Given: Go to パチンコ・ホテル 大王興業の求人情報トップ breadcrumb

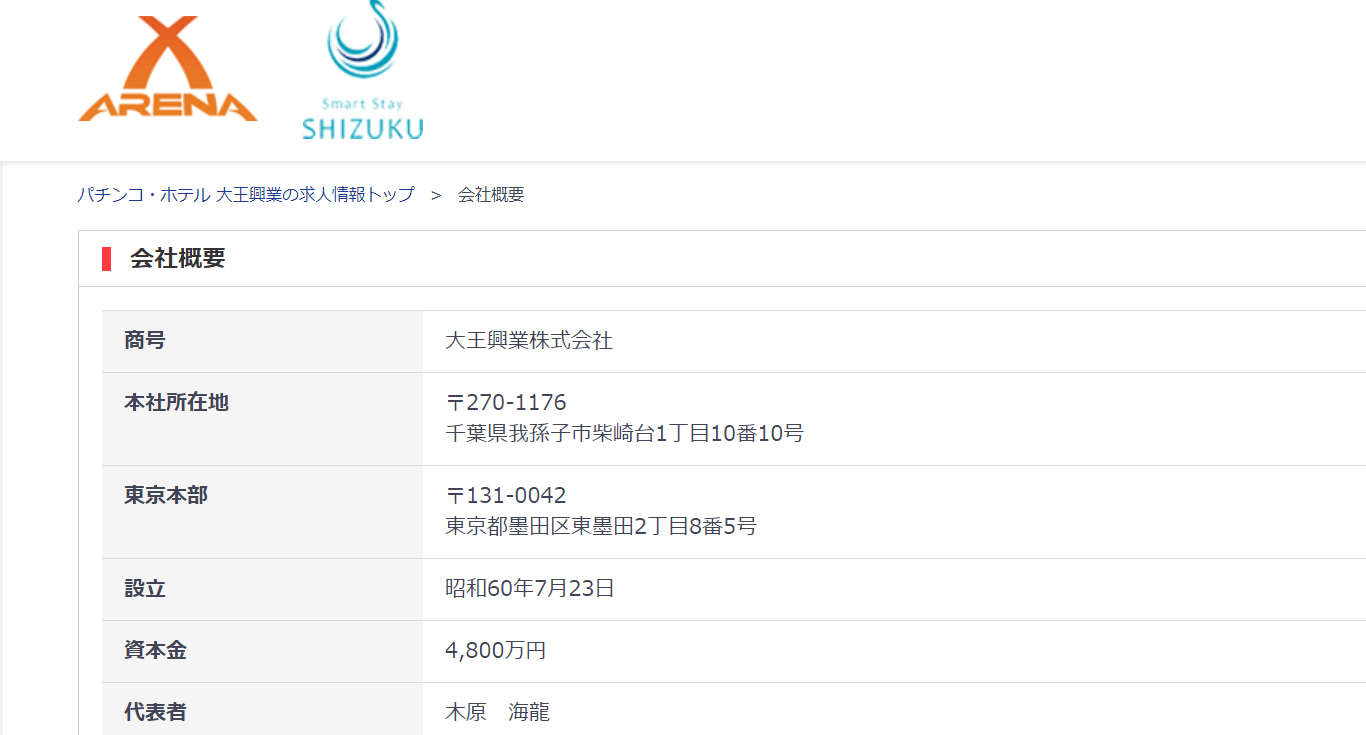Looking at the screenshot, I should (x=246, y=195).
